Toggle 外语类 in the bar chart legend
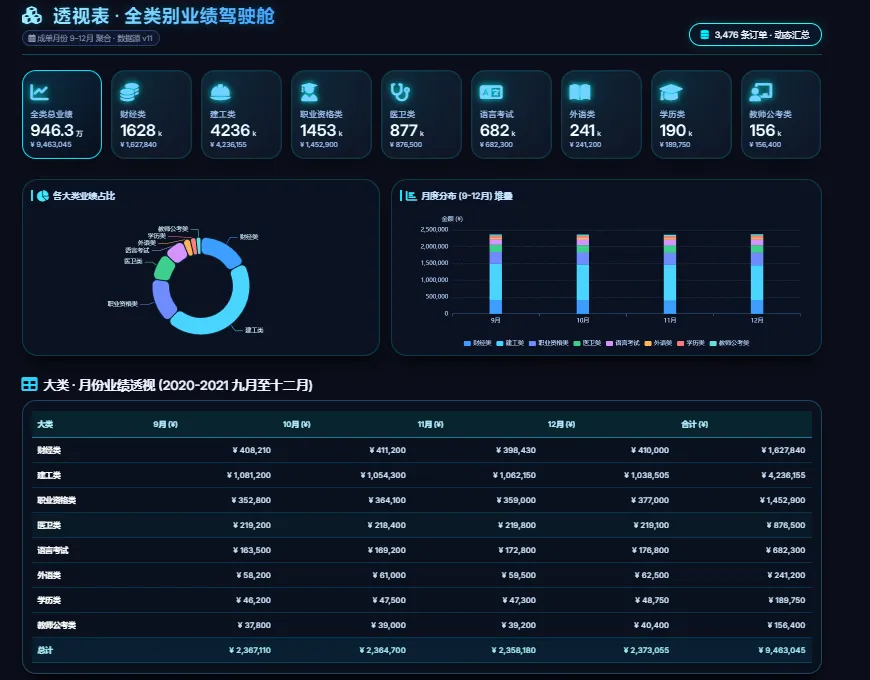 click(658, 343)
